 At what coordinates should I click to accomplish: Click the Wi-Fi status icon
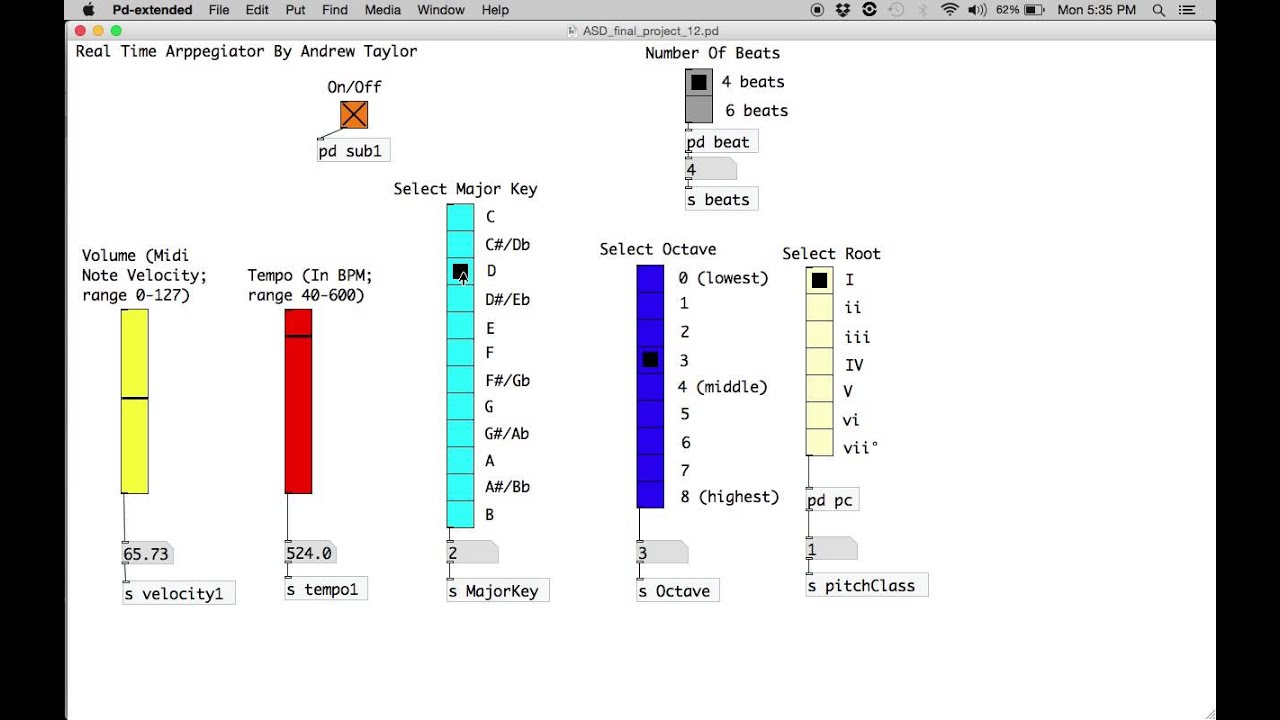[x=949, y=10]
